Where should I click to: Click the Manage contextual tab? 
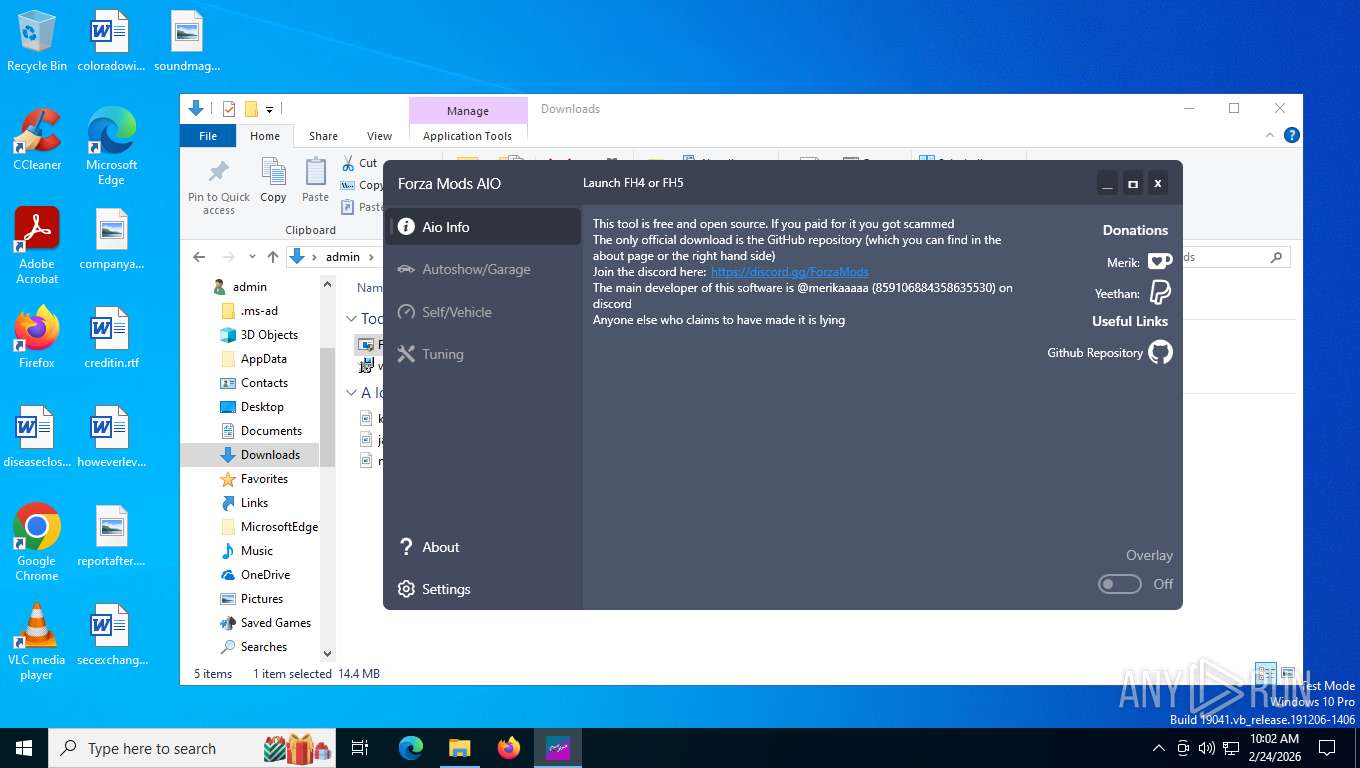click(x=467, y=111)
